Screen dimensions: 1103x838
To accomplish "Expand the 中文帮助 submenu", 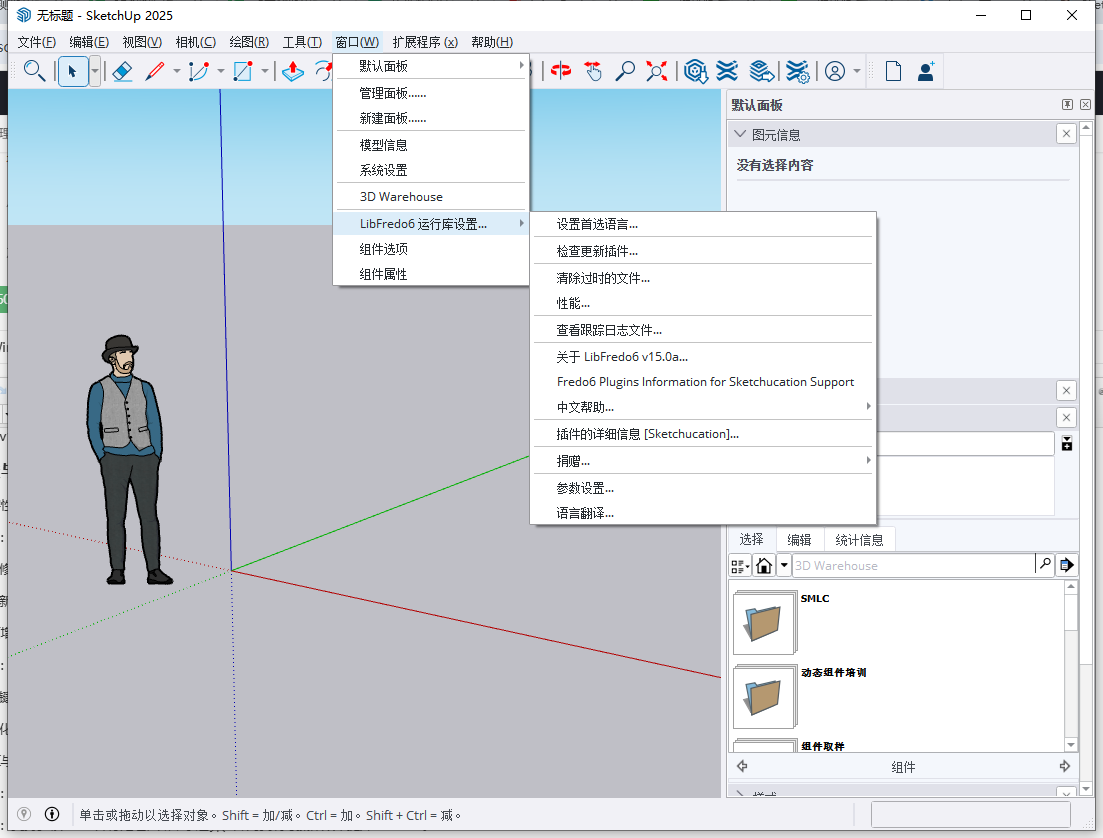I will (703, 407).
